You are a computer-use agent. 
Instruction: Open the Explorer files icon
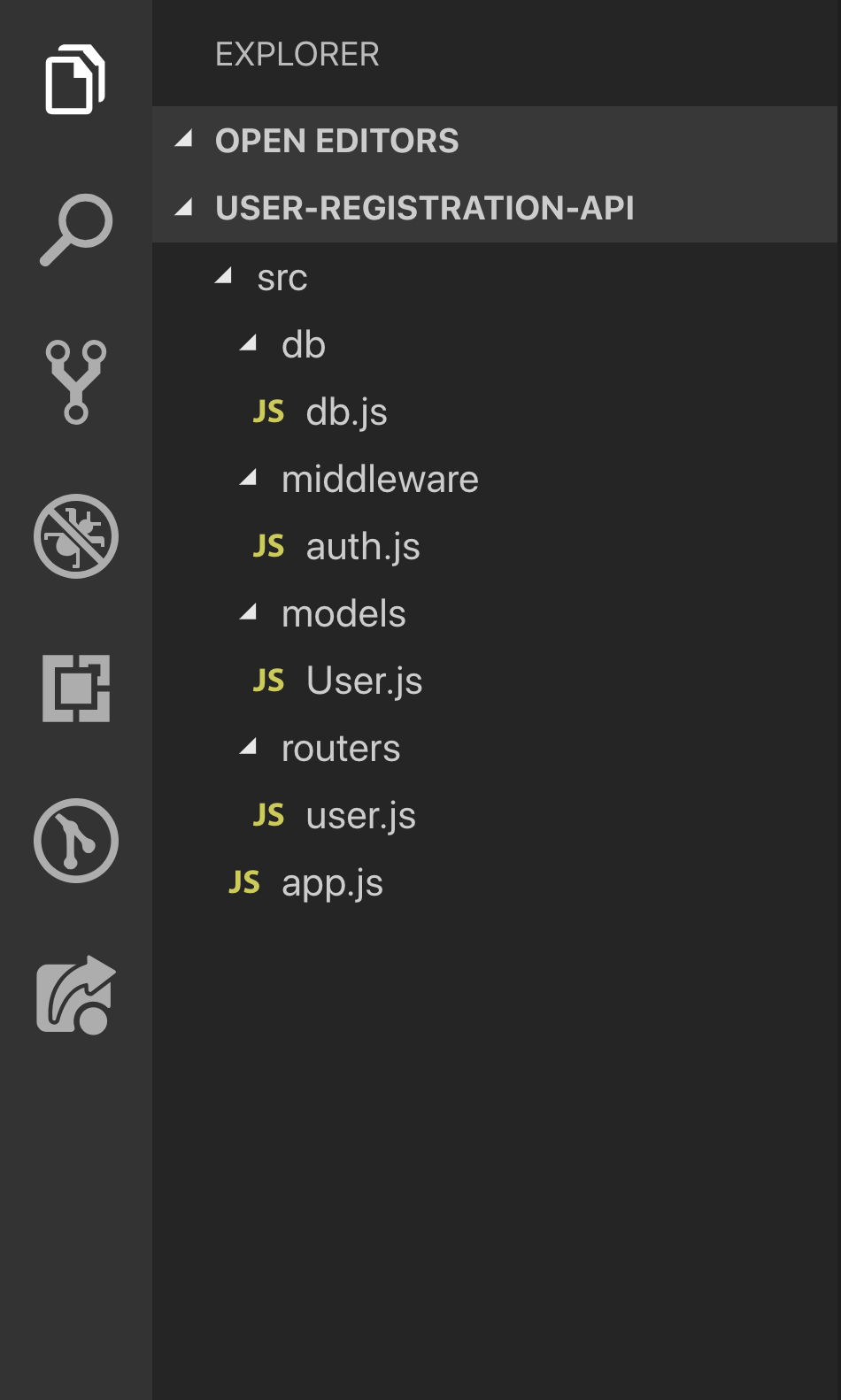point(75,79)
